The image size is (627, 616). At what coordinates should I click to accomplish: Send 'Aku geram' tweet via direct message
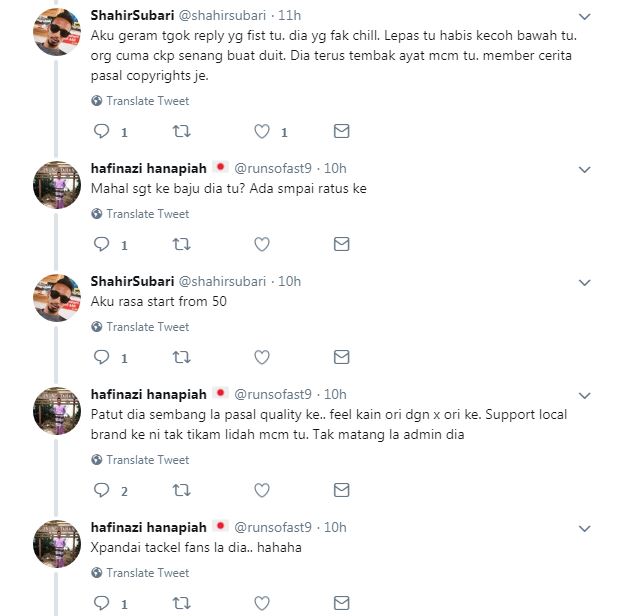[x=341, y=131]
